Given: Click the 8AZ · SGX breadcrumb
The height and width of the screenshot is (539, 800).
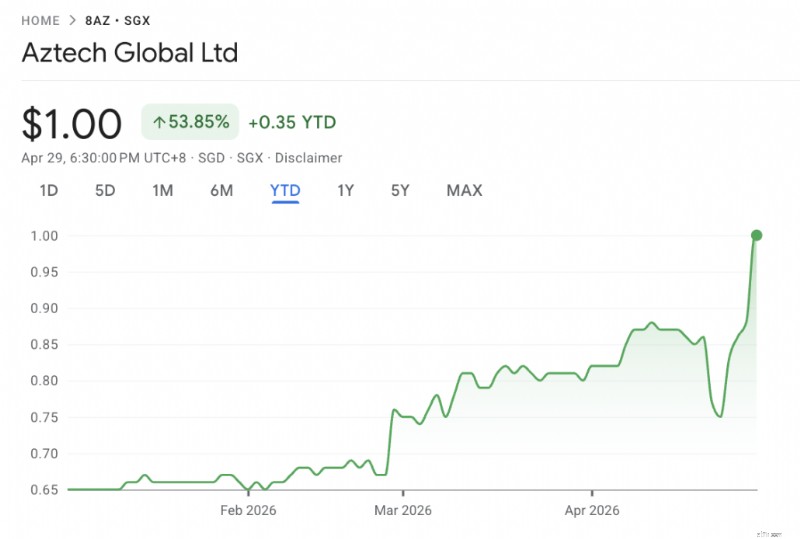Looking at the screenshot, I should pyautogui.click(x=117, y=20).
